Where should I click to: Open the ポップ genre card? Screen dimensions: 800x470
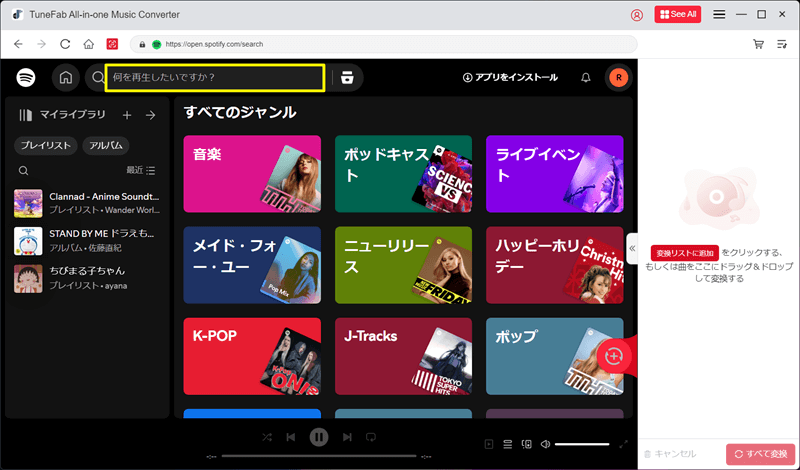tap(555, 356)
